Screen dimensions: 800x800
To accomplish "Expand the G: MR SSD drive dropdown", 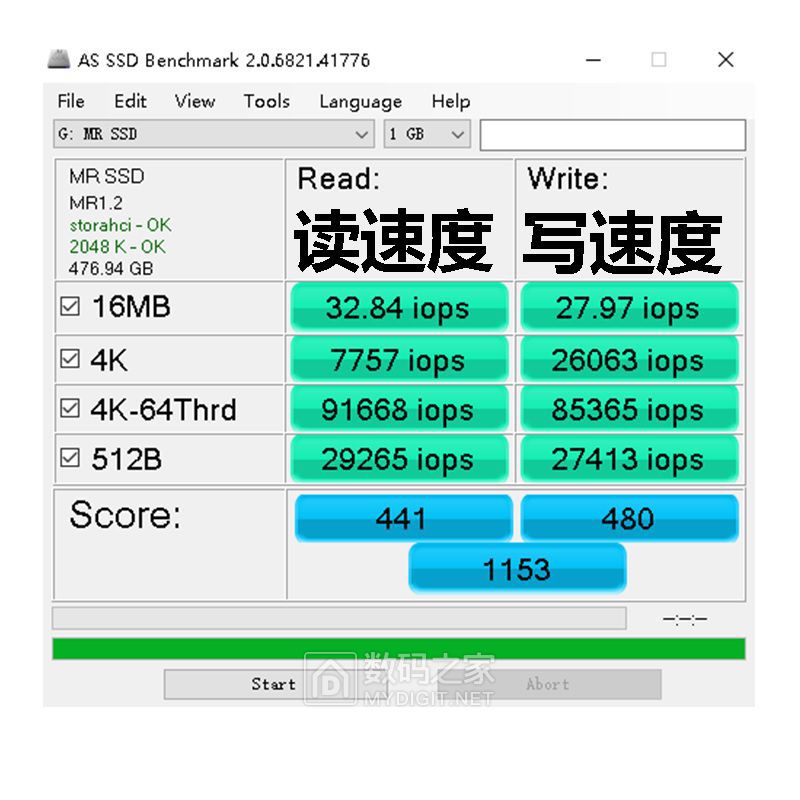I will (x=214, y=134).
